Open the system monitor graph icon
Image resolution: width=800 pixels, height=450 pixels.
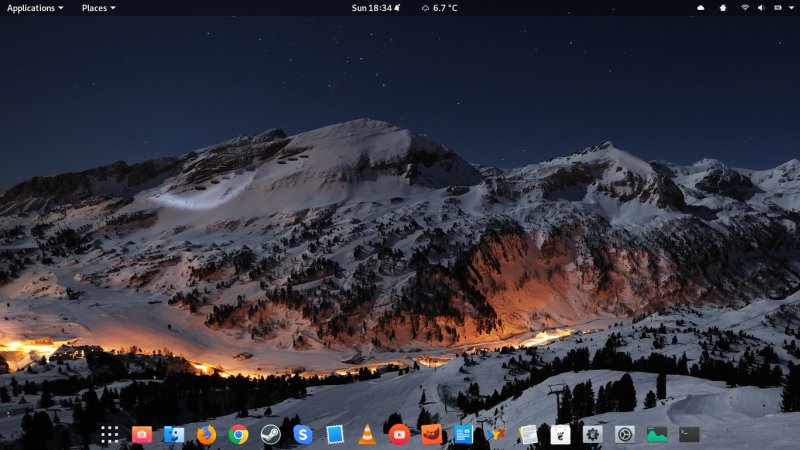[657, 434]
